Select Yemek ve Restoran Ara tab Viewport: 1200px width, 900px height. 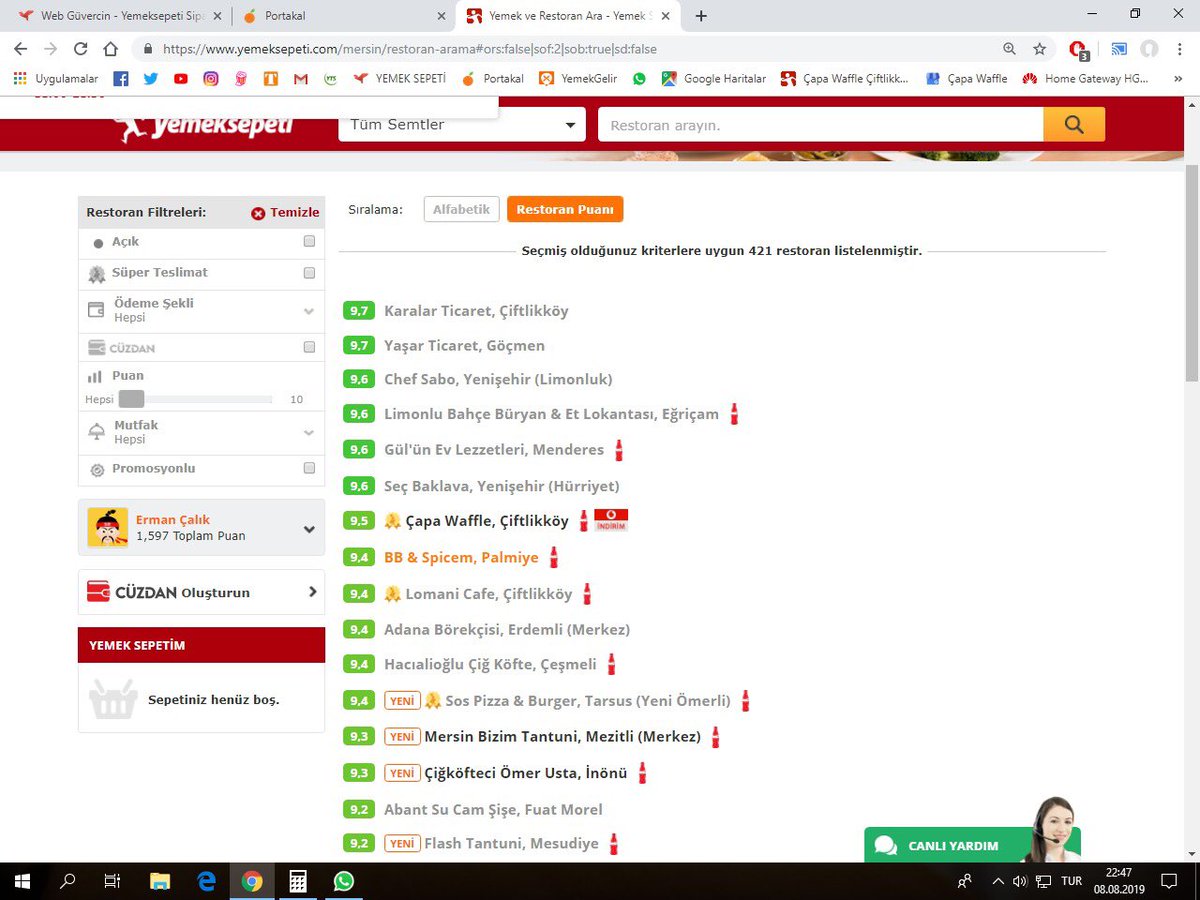click(x=570, y=16)
